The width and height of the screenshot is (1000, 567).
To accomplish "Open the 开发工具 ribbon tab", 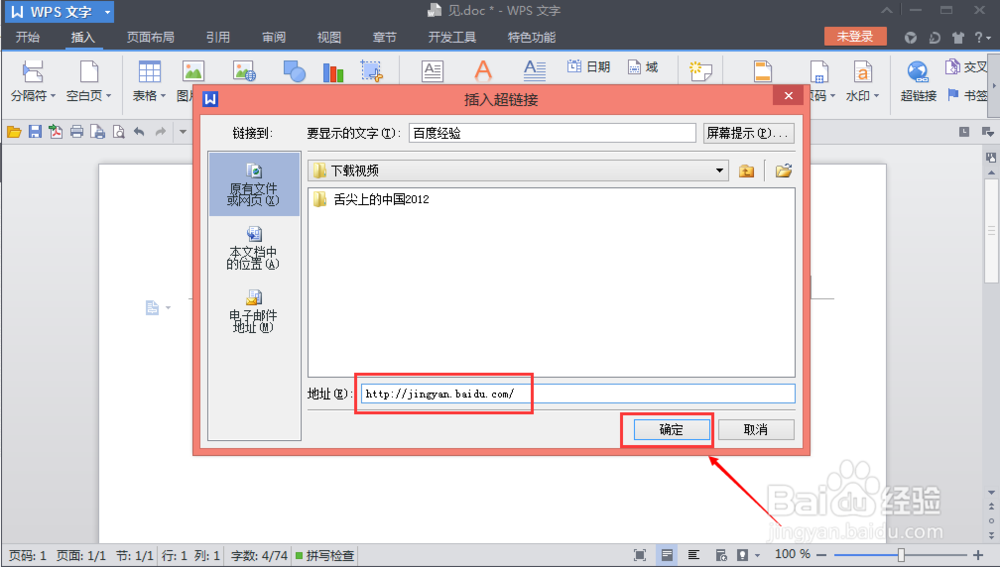I will [452, 37].
